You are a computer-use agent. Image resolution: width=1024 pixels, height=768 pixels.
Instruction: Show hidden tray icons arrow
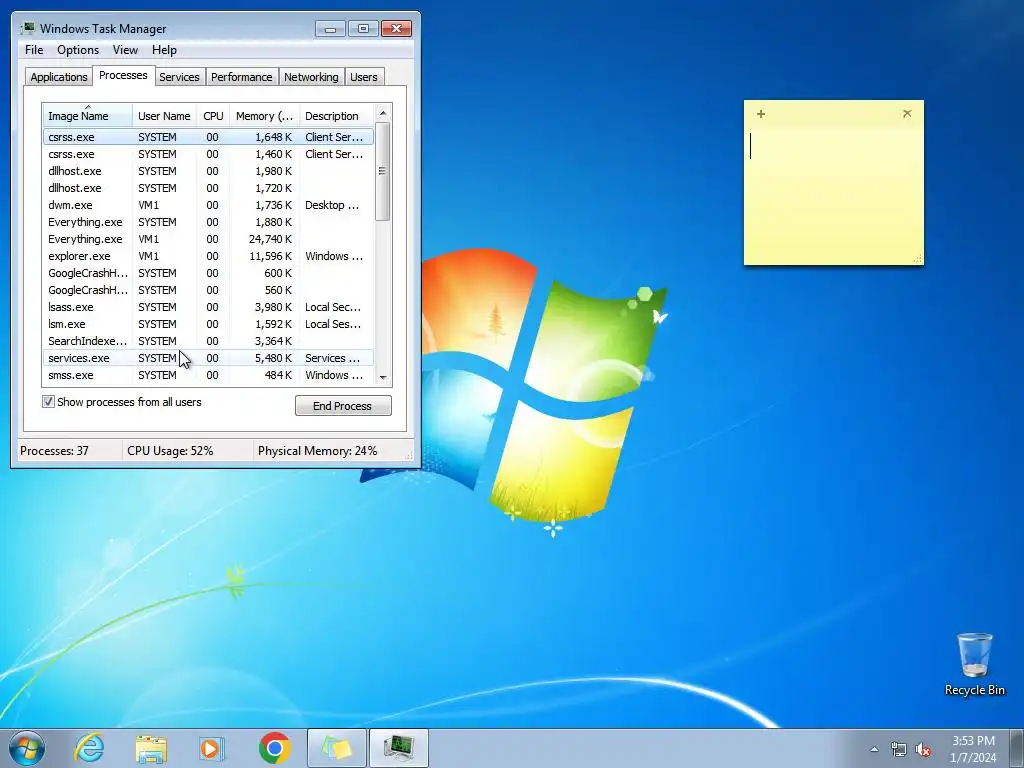pos(874,749)
